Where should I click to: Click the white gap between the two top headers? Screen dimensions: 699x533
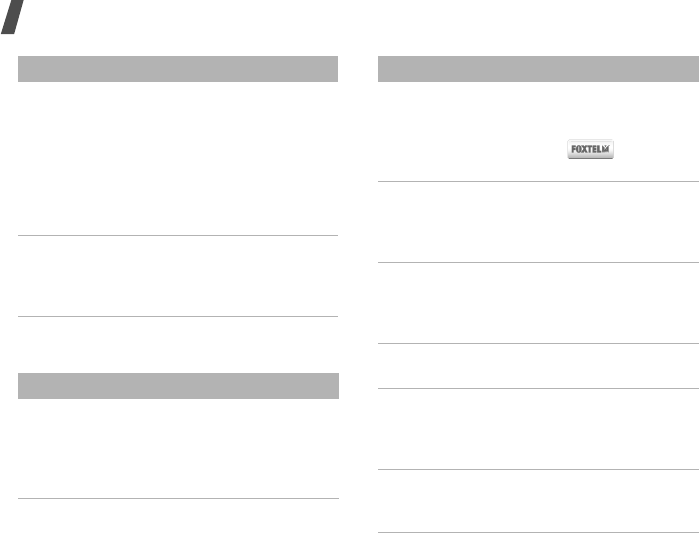(359, 69)
